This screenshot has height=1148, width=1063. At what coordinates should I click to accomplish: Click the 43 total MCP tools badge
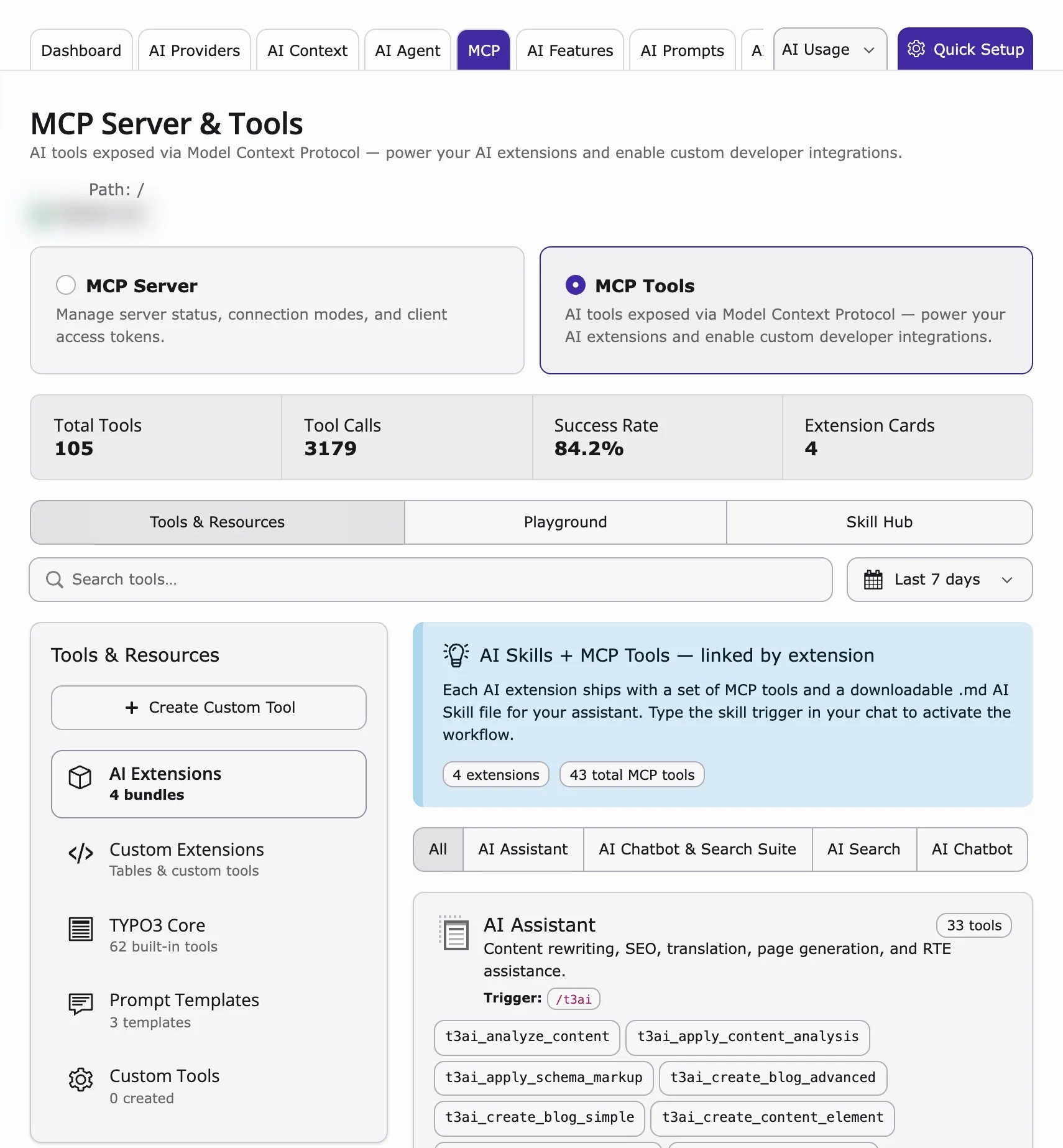(x=632, y=775)
